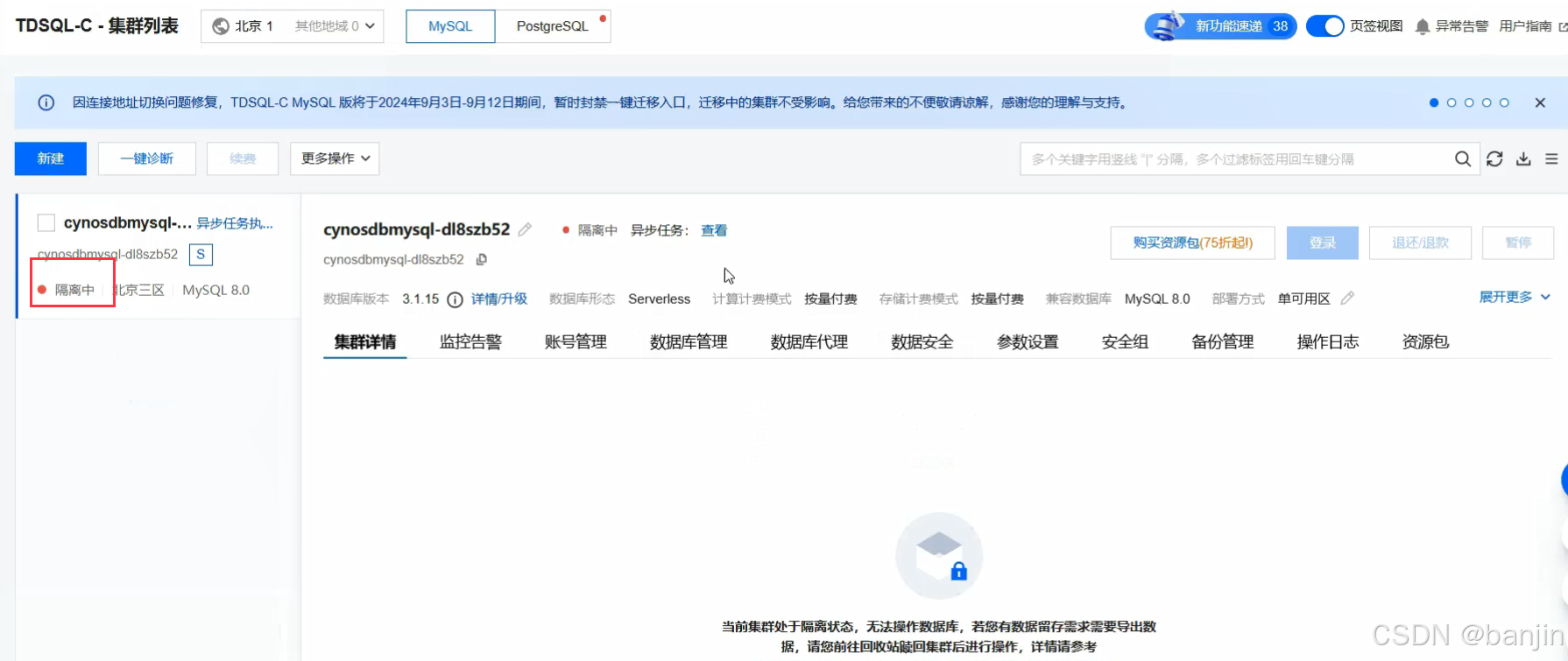Open the region dropdown 北京 1
This screenshot has height=661, width=1568.
[292, 26]
